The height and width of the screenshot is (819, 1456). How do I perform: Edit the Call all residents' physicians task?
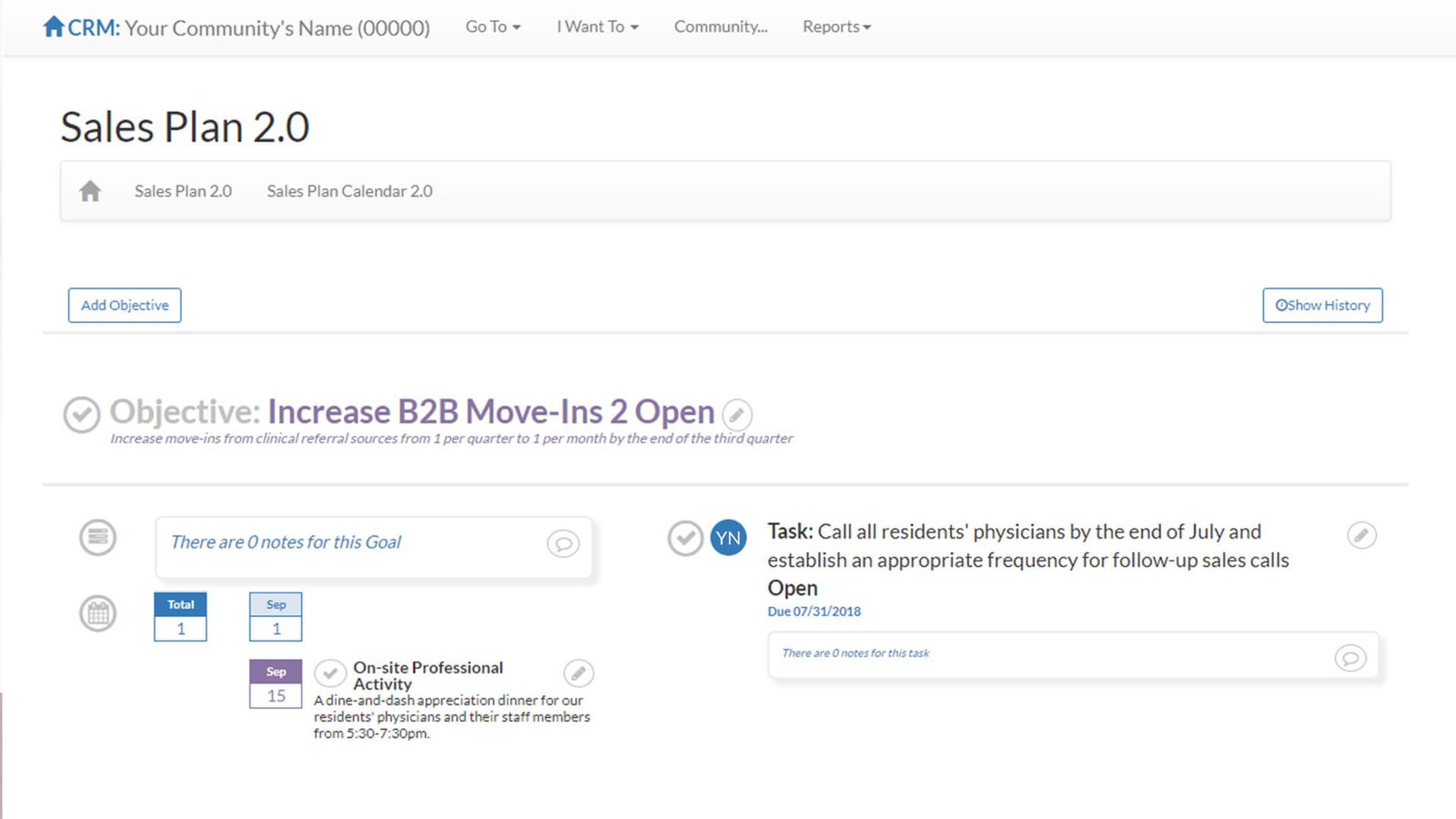click(1361, 535)
